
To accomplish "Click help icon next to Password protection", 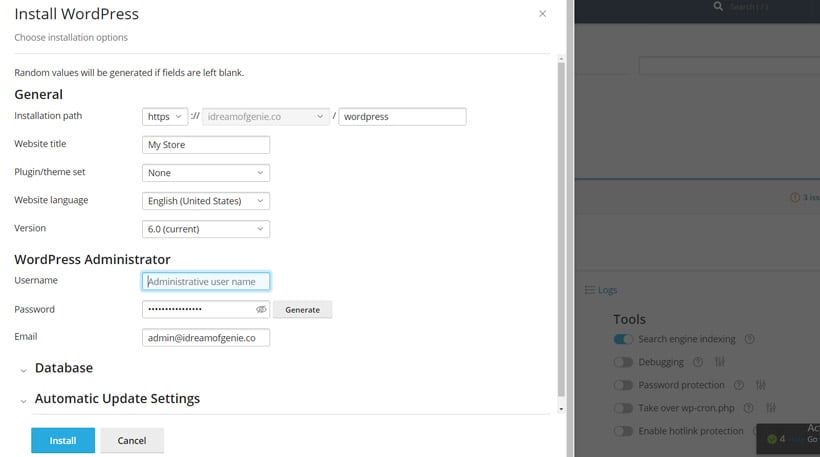I will coord(738,385).
